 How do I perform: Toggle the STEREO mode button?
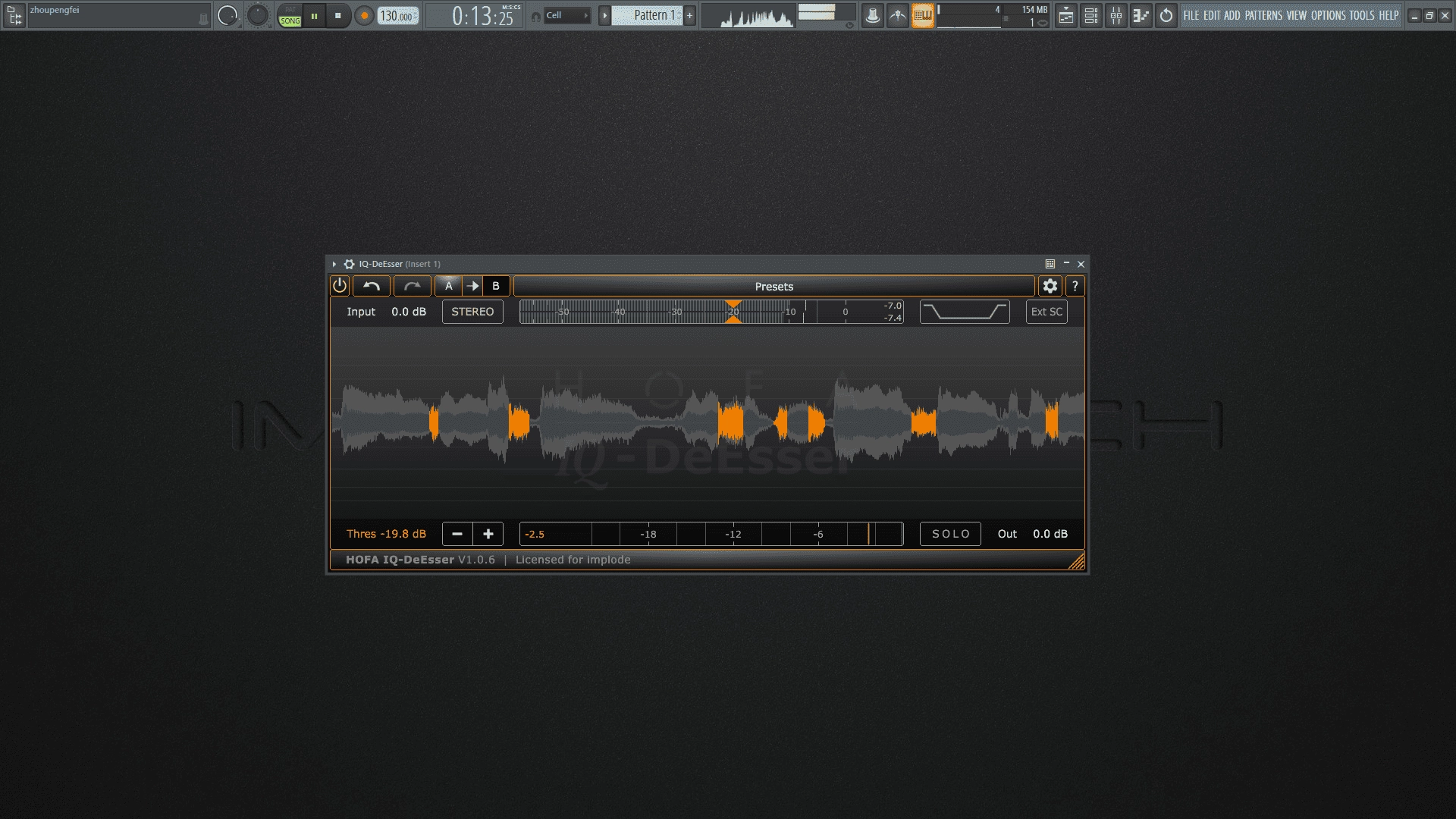(x=472, y=312)
